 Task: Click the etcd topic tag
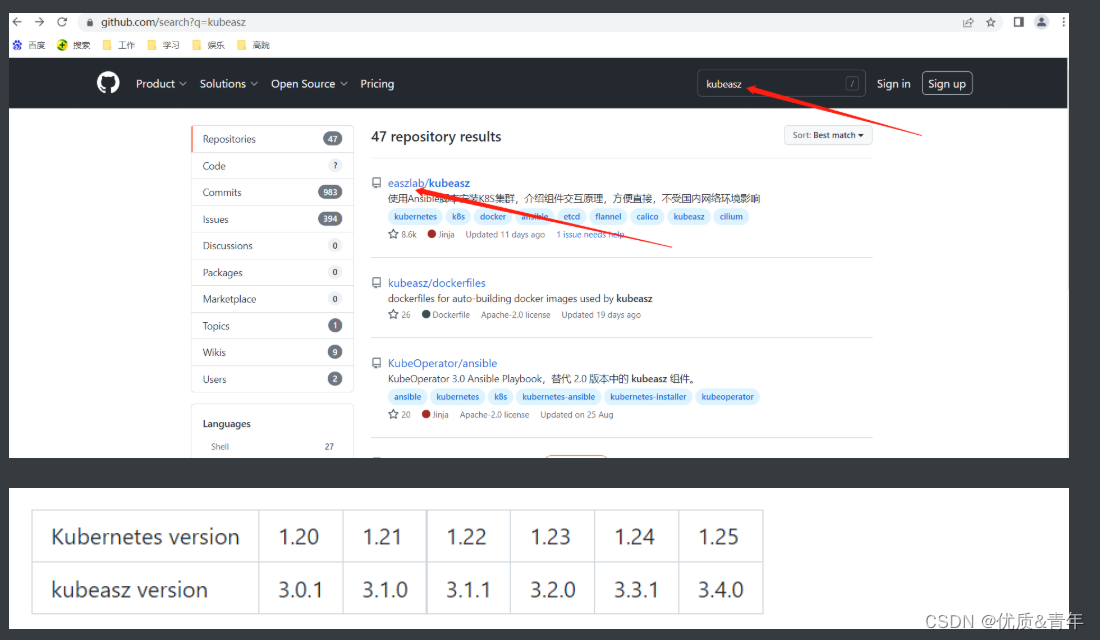point(572,217)
